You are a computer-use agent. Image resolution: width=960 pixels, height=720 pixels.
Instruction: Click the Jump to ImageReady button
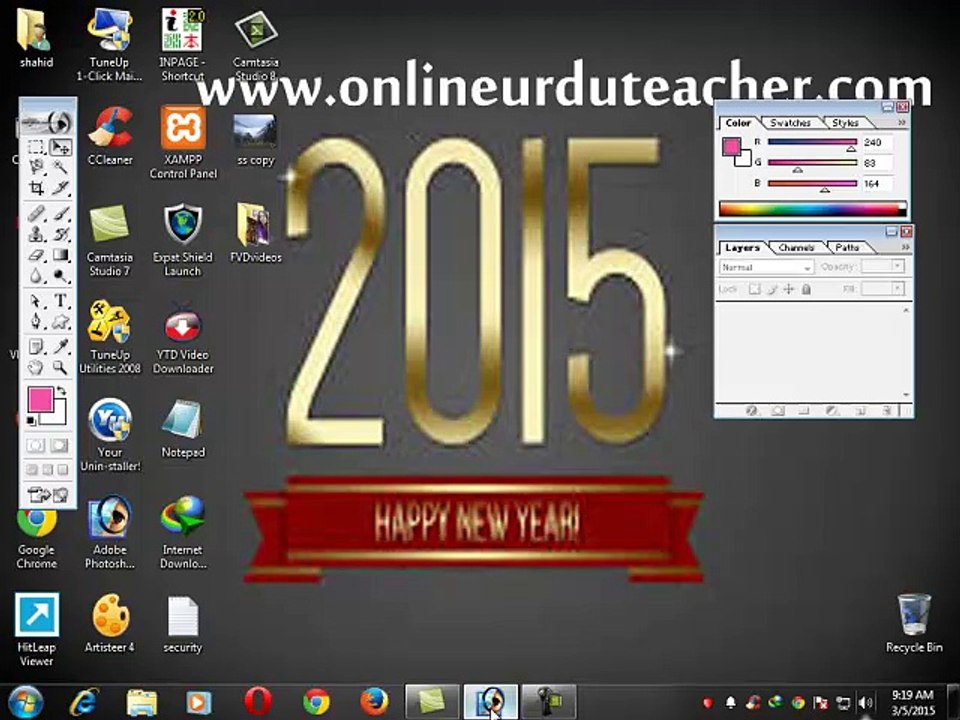[x=48, y=494]
